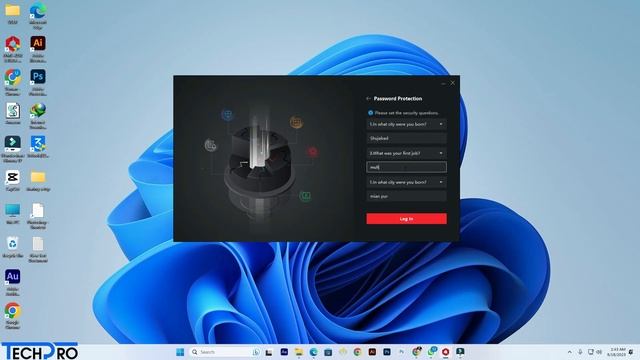Click the taskbar Search box
Image resolution: width=640 pixels, height=360 pixels.
(225, 352)
